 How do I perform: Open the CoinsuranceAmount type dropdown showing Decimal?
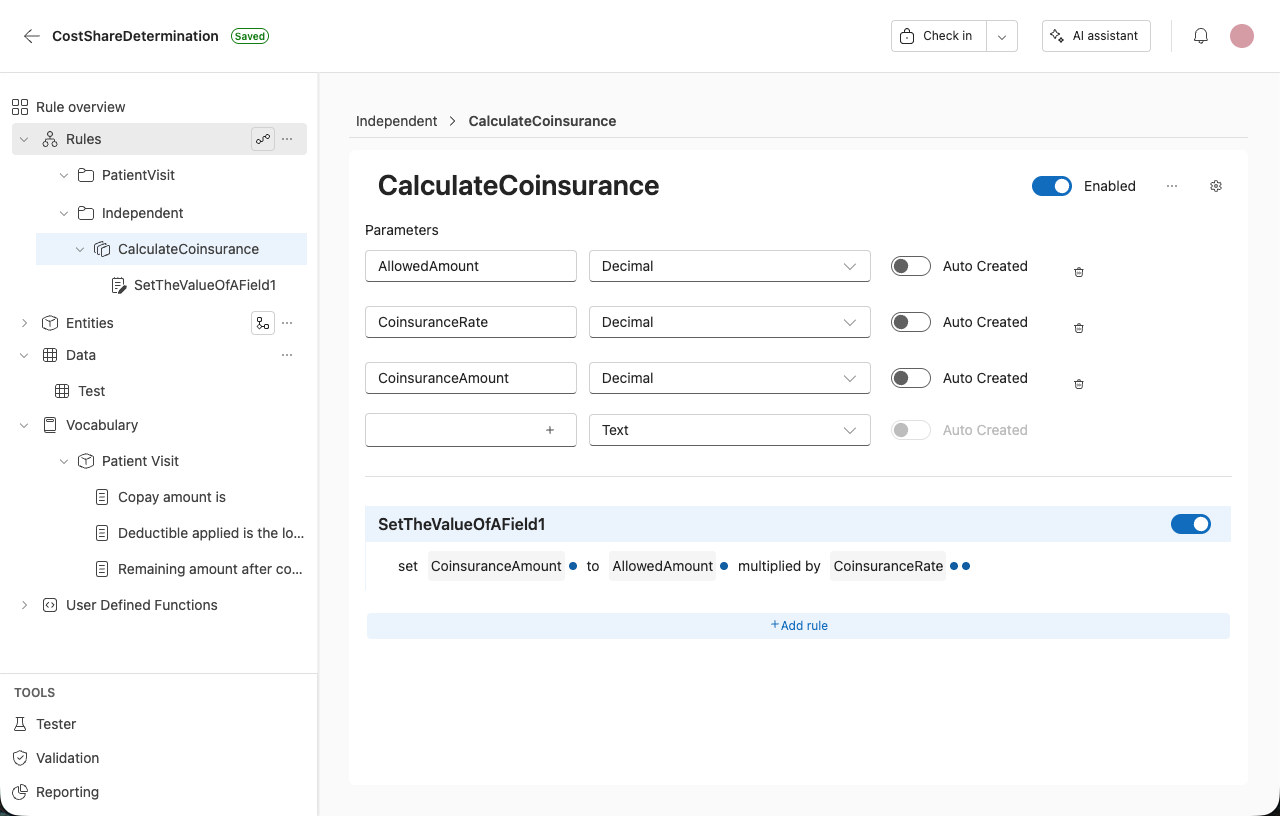(x=729, y=378)
